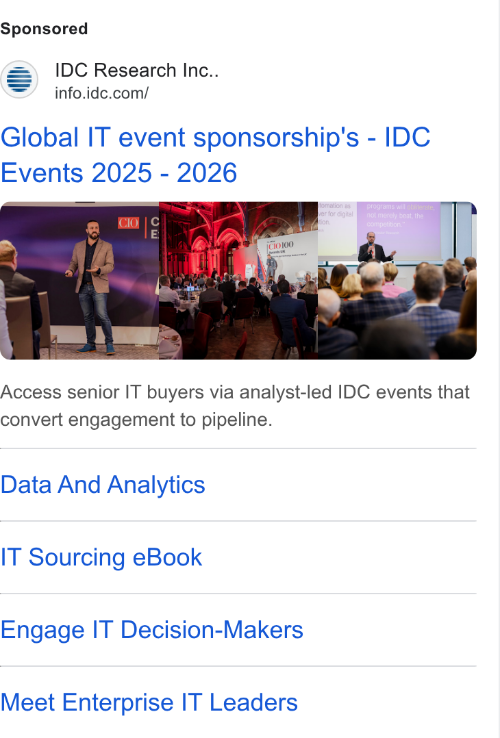Click the seated man at first photo's left edge
Viewport: 500px width, 738px height.
(x=19, y=300)
